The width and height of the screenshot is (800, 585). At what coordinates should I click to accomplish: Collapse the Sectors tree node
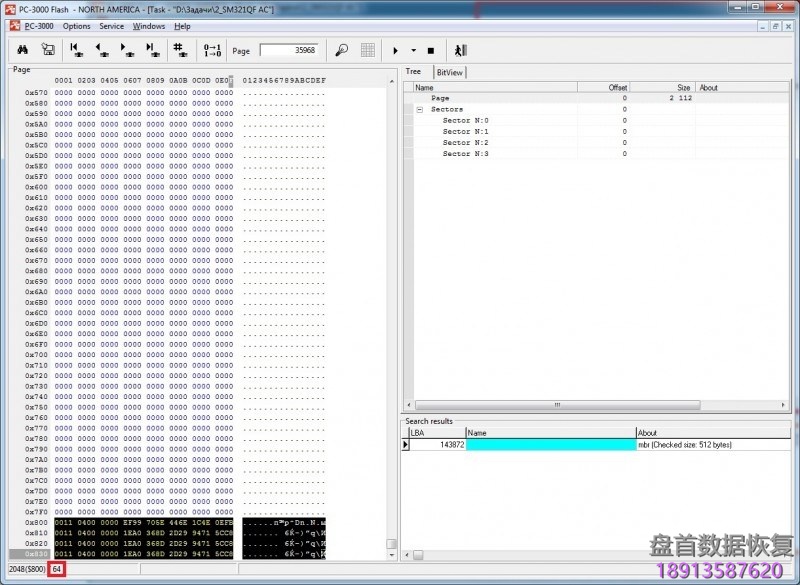(x=421, y=109)
